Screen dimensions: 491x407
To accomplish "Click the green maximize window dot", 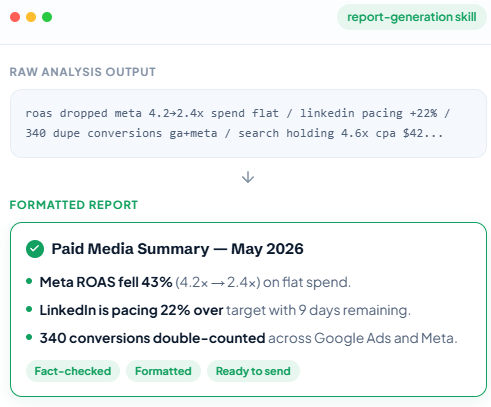I will [47, 17].
